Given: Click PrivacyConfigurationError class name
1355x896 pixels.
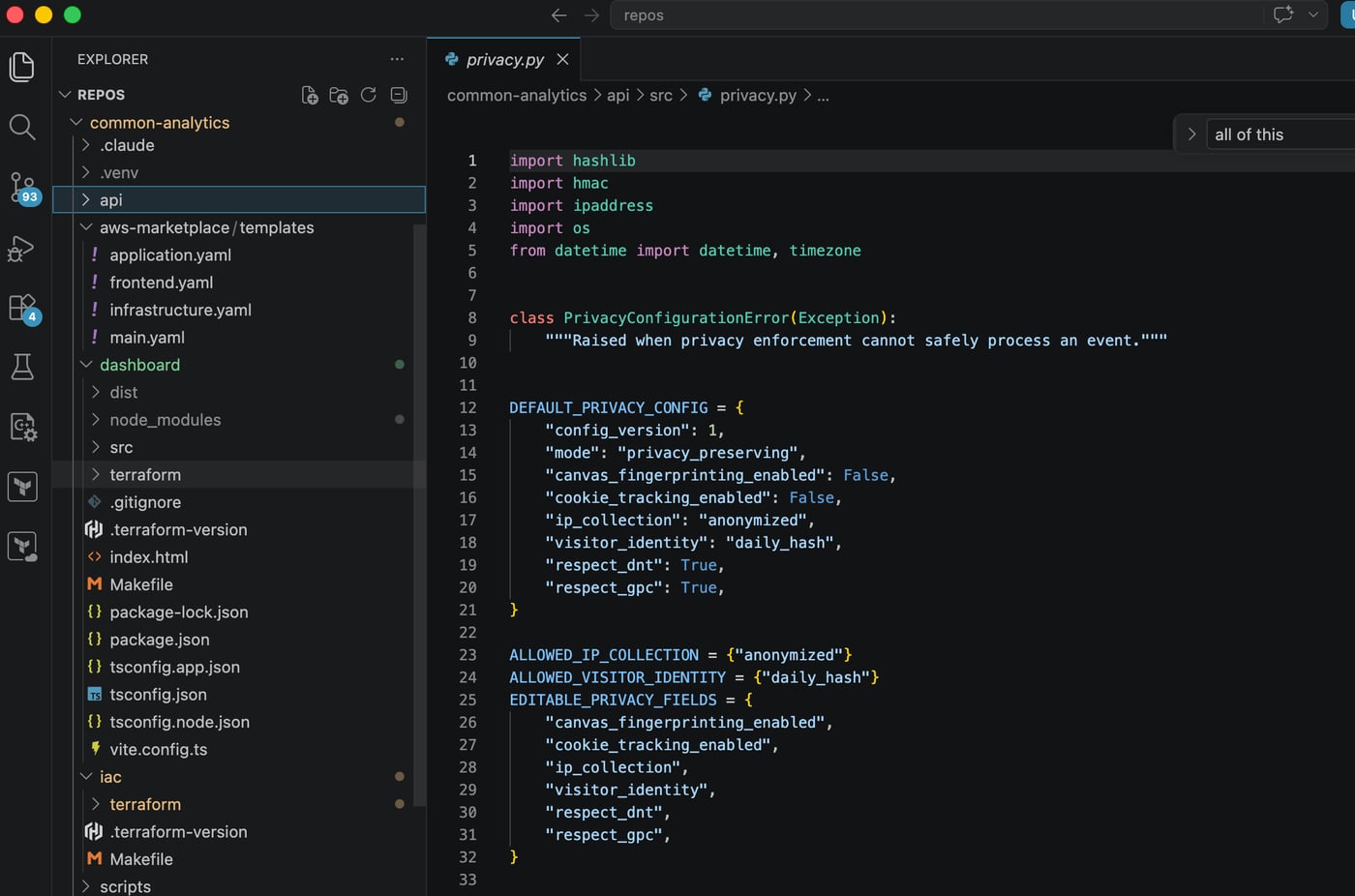Looking at the screenshot, I should point(677,317).
